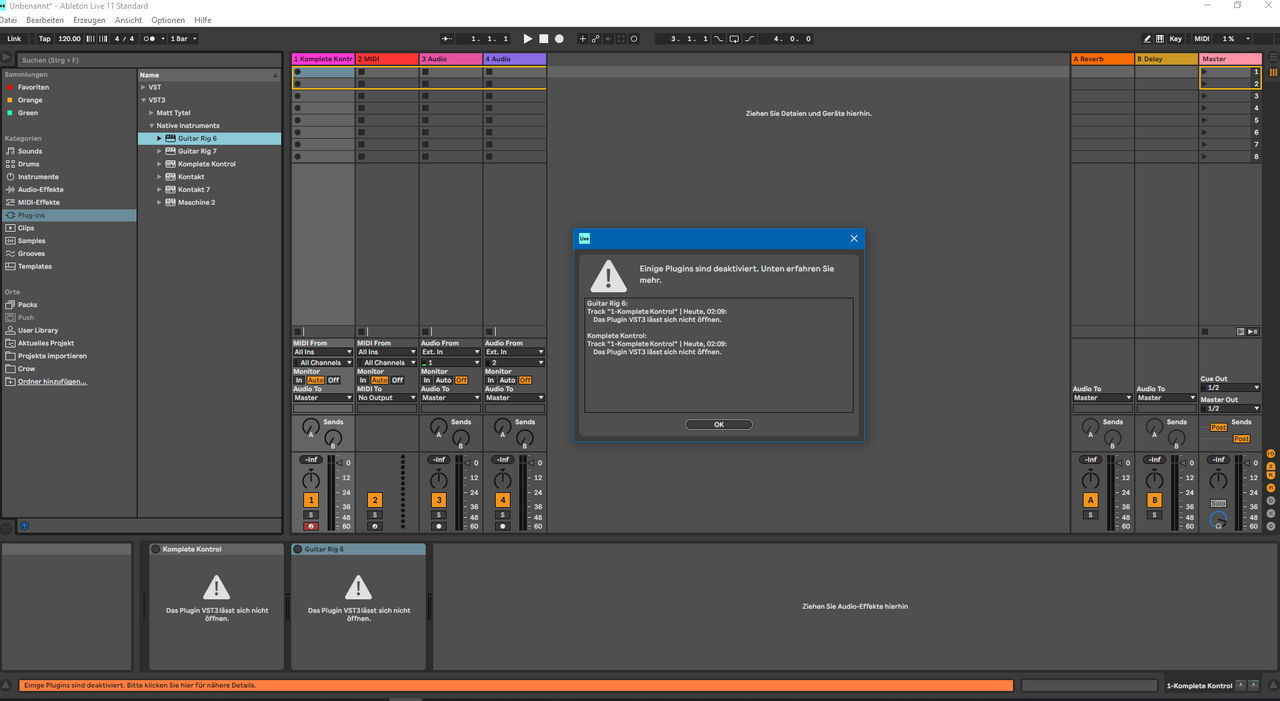The width and height of the screenshot is (1280, 701).
Task: Toggle Reverb return track A activator
Action: 1091,500
